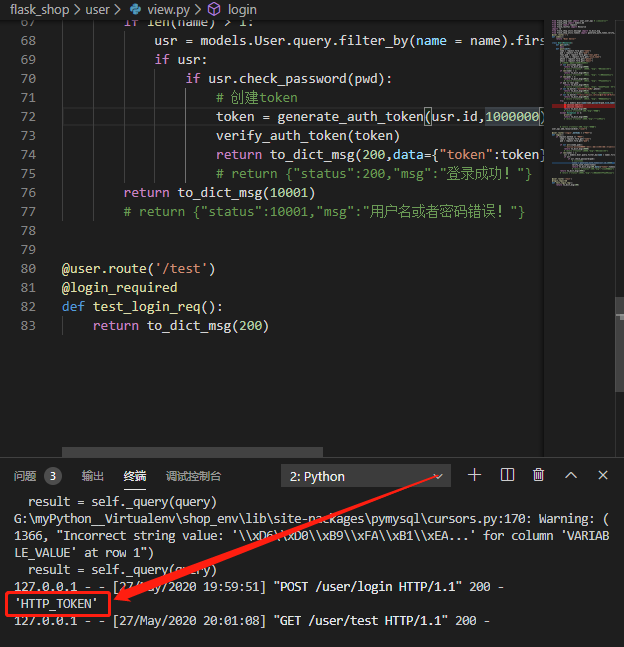
Task: Kill the terminal with the trash icon
Action: [539, 475]
